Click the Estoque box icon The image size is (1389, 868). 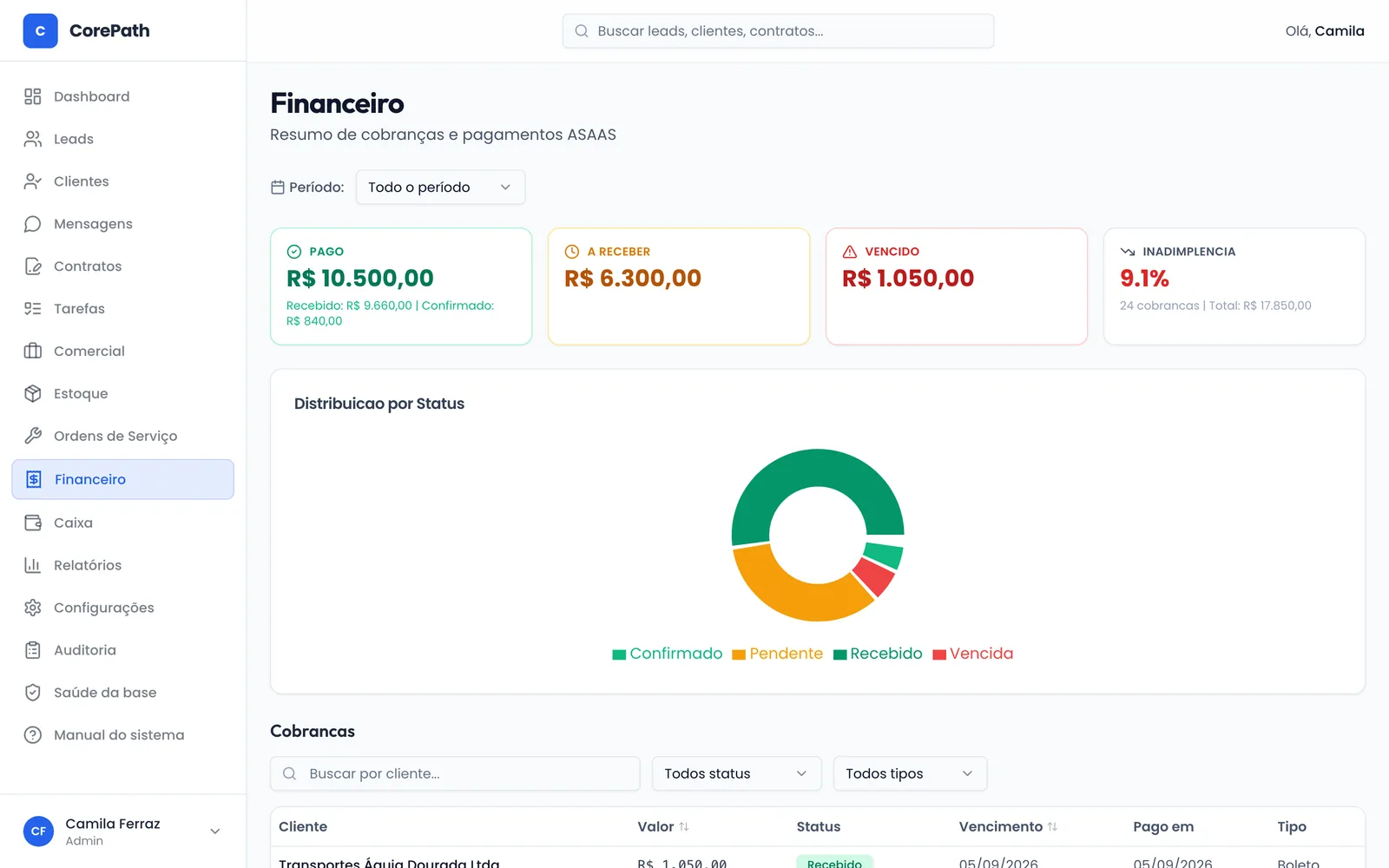click(33, 394)
